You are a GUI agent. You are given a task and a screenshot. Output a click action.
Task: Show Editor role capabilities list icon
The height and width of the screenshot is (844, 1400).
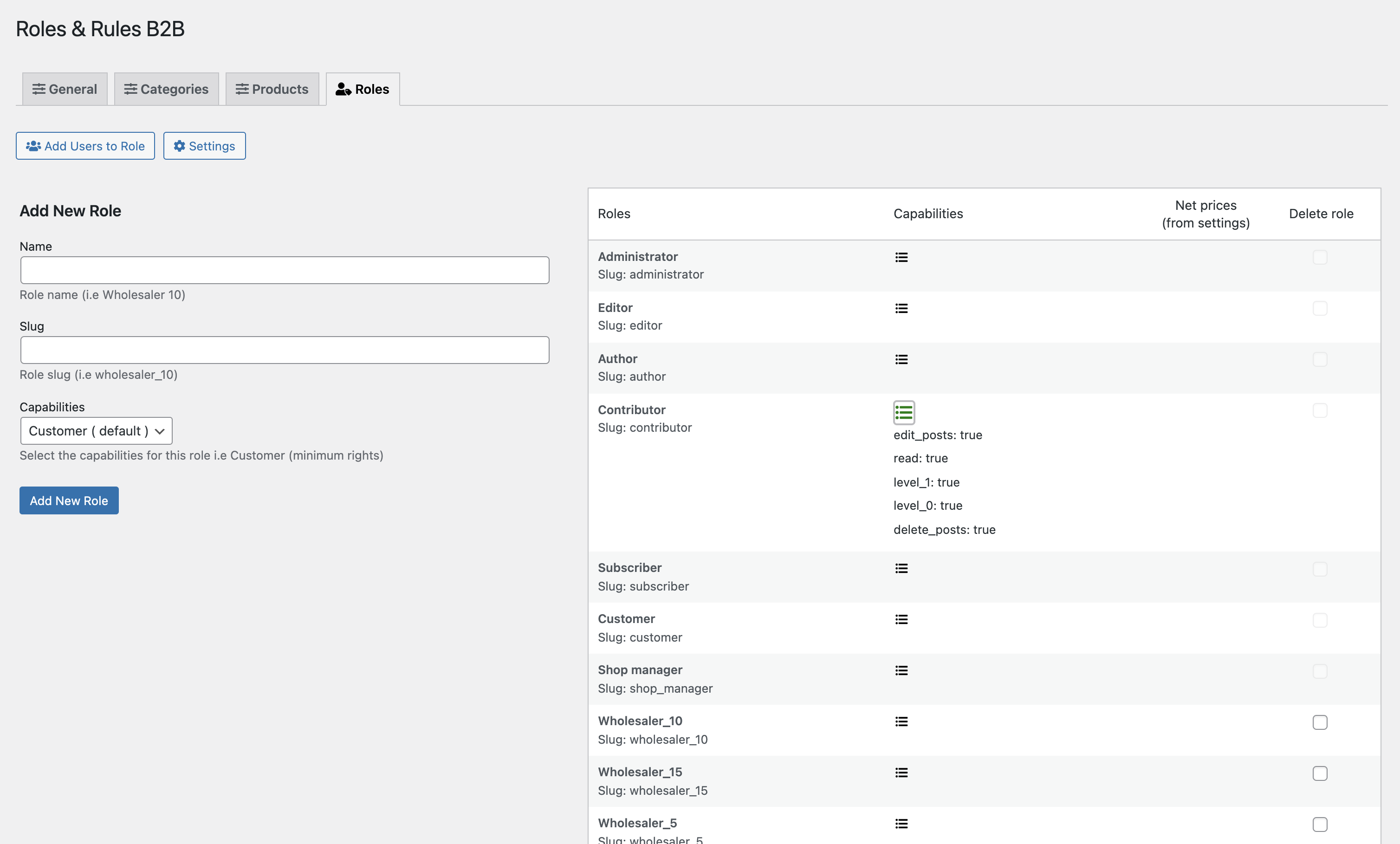(901, 309)
